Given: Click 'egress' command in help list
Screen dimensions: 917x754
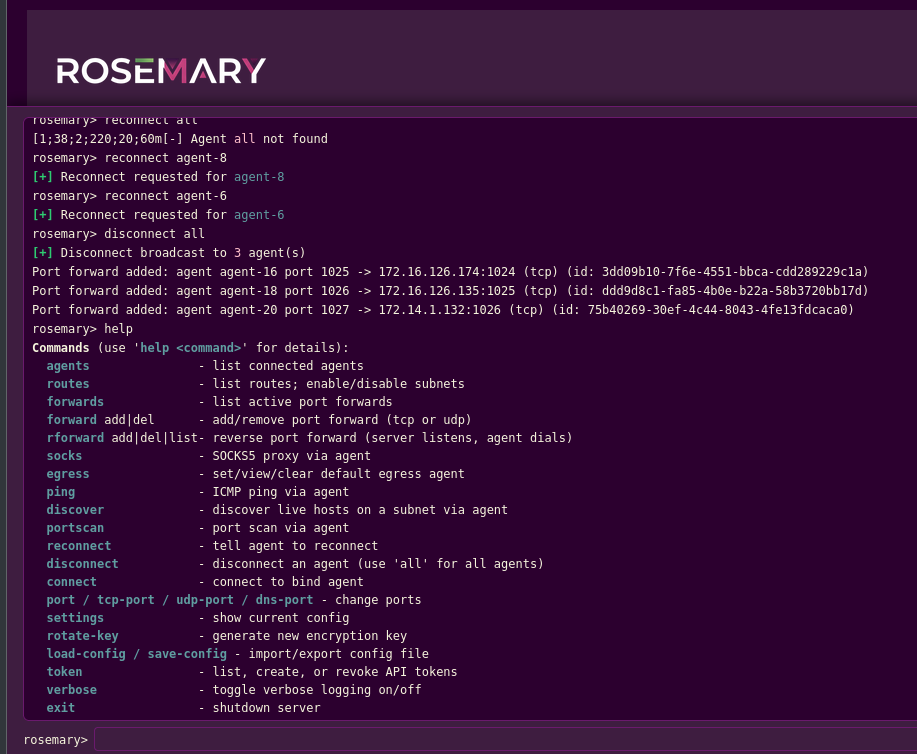Looking at the screenshot, I should coord(68,474).
